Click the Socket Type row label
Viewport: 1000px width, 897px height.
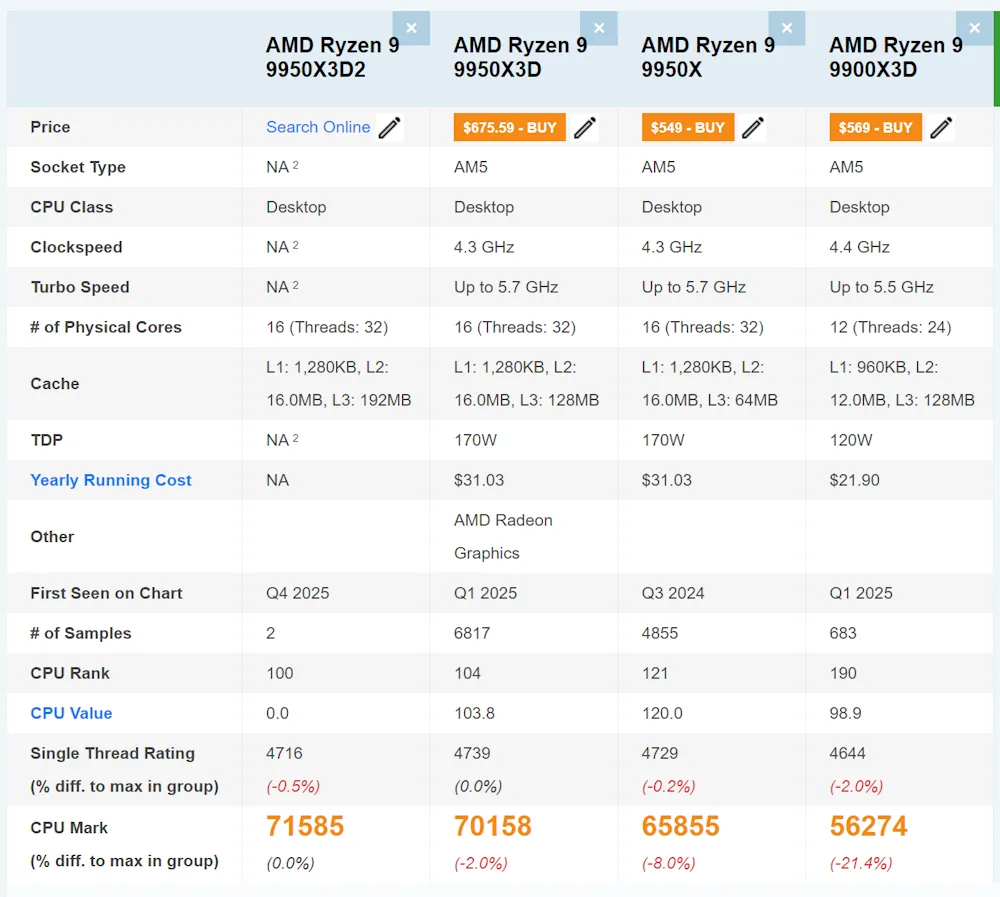(78, 167)
